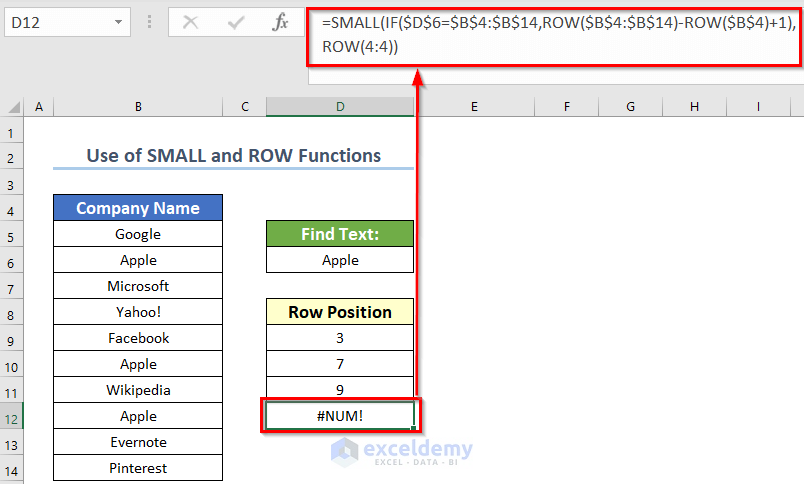Select the 'Wikipedia' cell
This screenshot has height=484, width=804.
coord(138,390)
